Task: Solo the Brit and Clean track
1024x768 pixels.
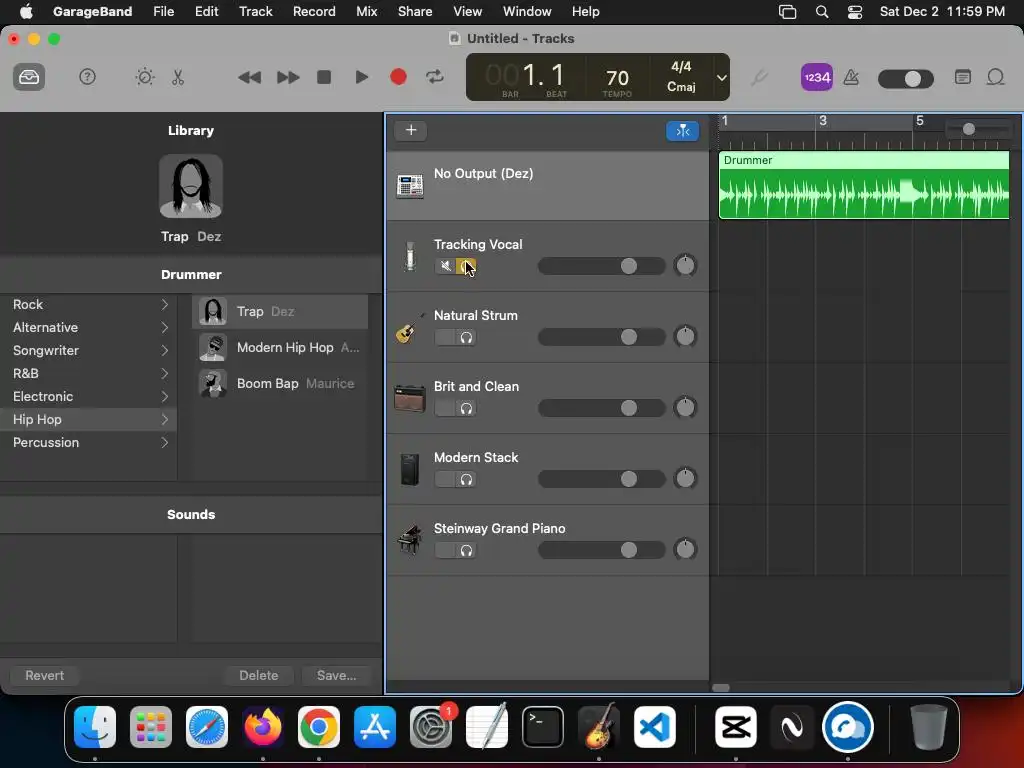Action: tap(466, 408)
